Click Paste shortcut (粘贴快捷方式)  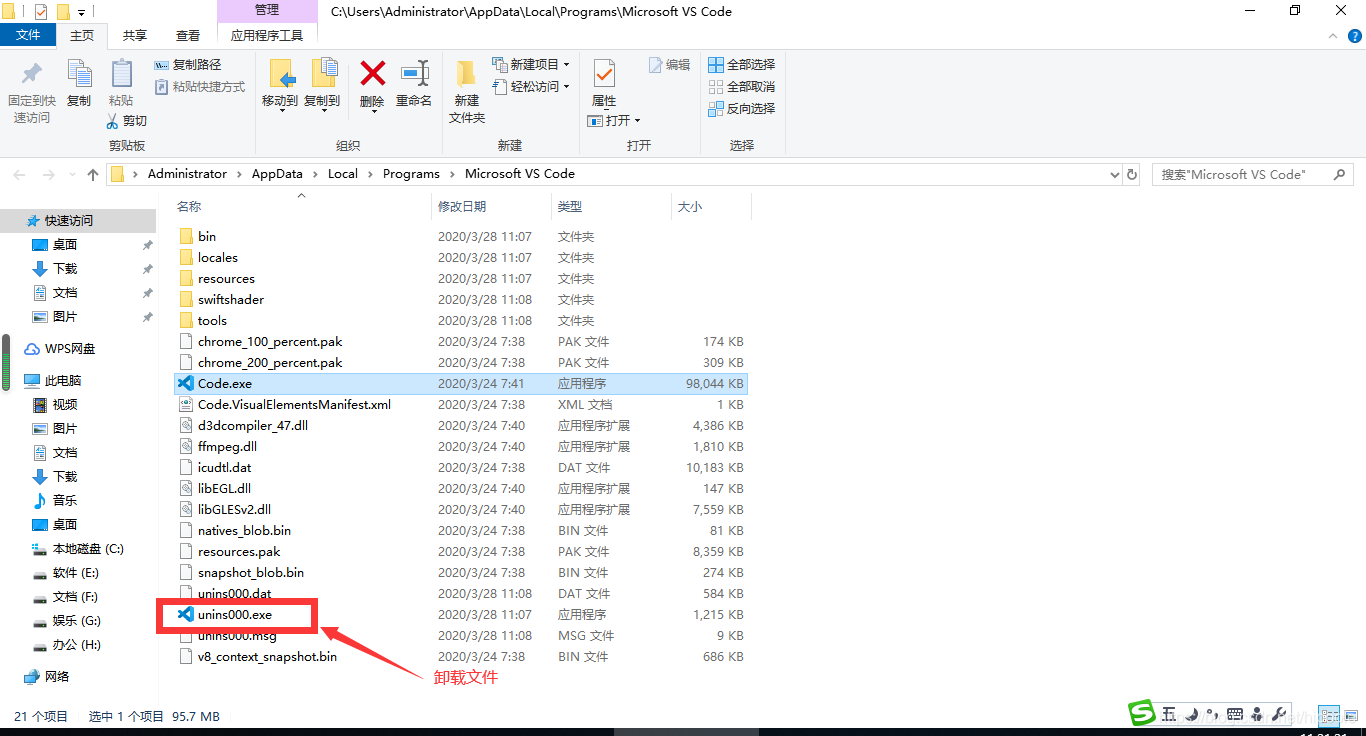point(200,87)
